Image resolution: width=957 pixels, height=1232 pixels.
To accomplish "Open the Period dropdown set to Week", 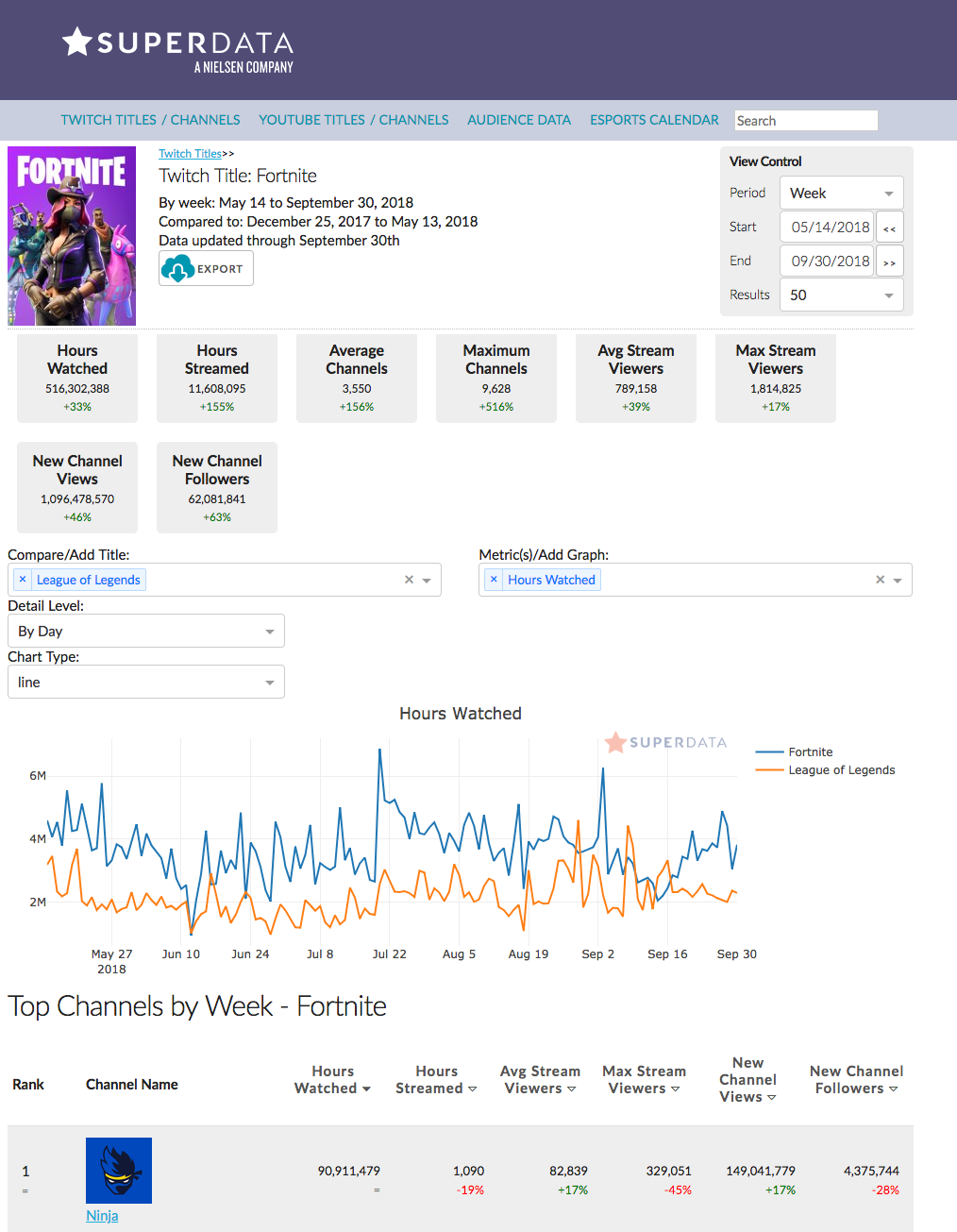I will [841, 193].
